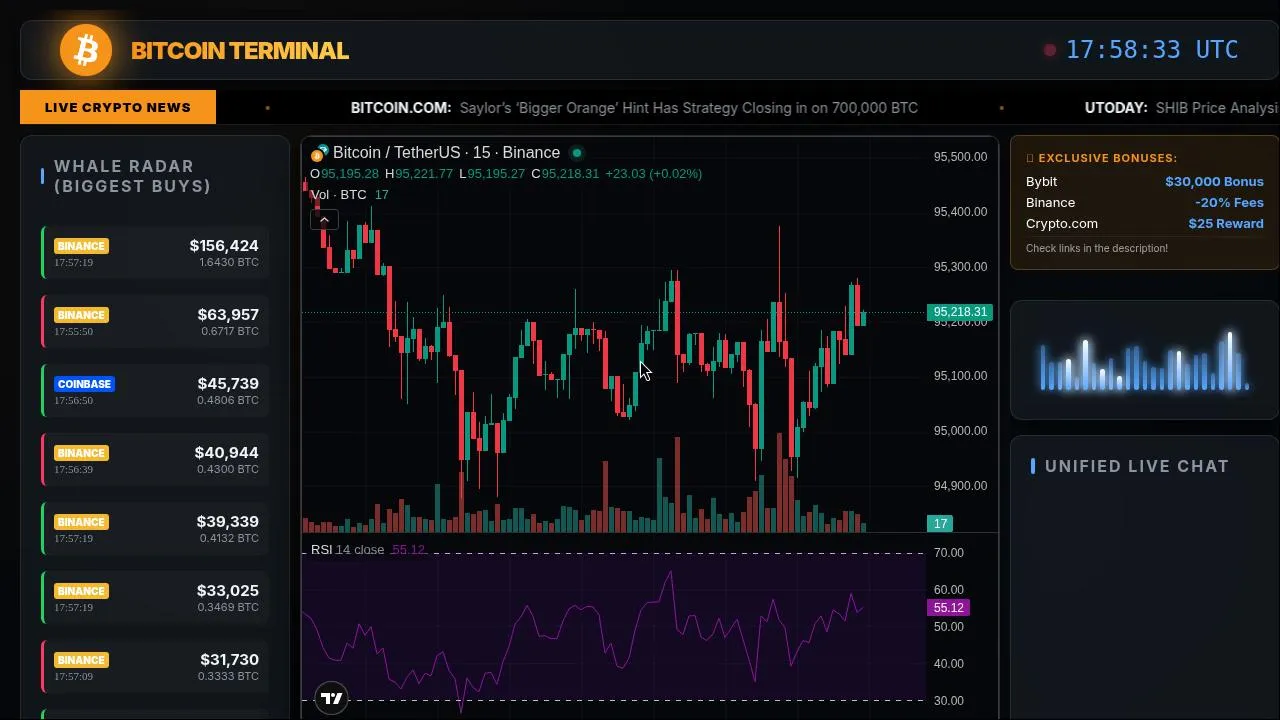Click the volume value tag 17 on the axis

[940, 524]
